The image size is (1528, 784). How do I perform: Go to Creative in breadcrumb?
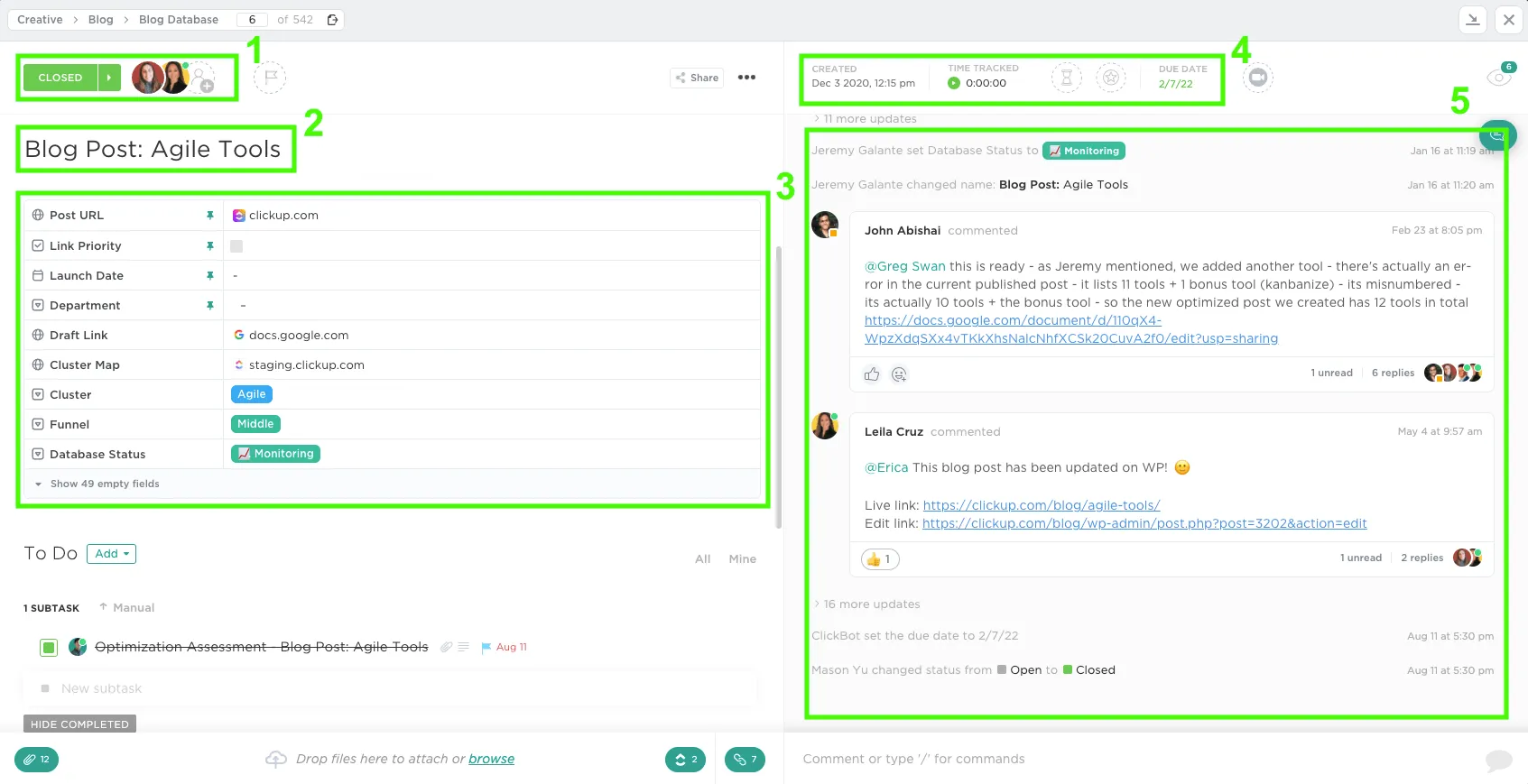click(40, 20)
